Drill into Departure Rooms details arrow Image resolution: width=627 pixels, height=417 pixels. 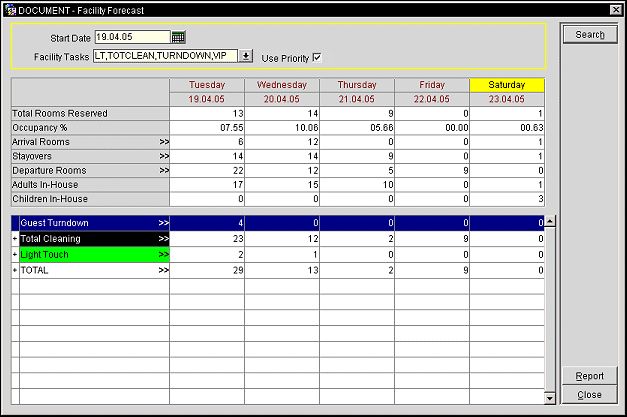click(x=163, y=170)
